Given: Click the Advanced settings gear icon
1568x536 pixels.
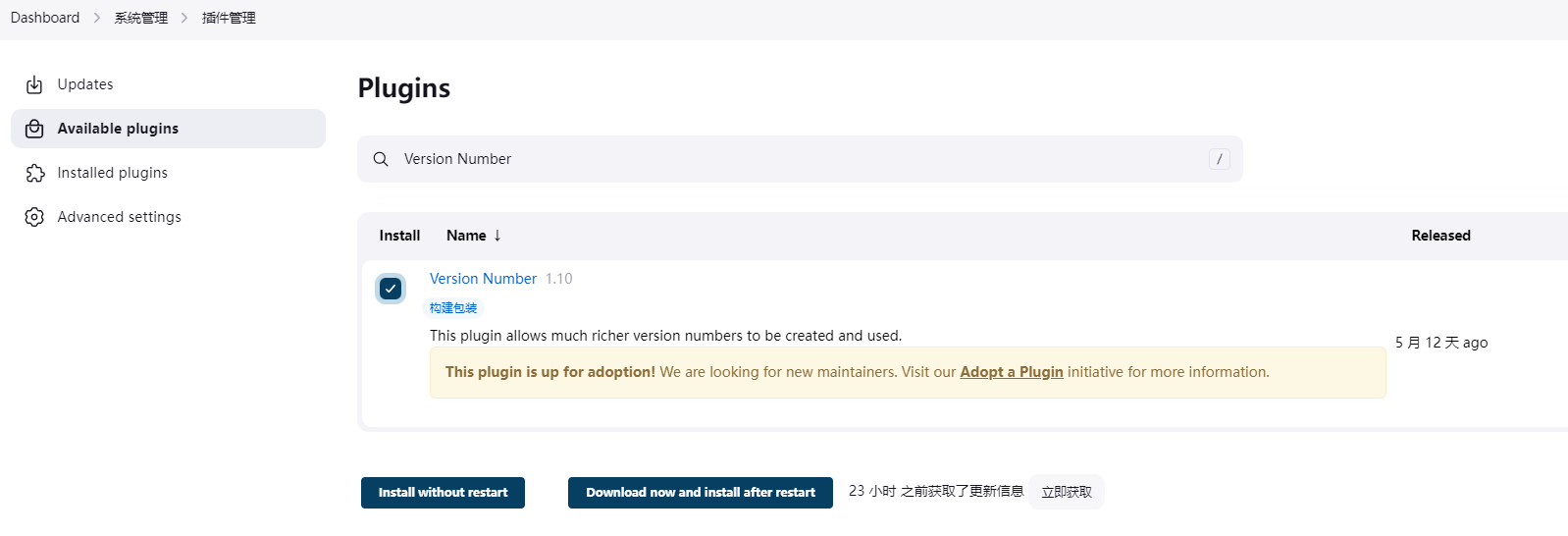Looking at the screenshot, I should 34,217.
